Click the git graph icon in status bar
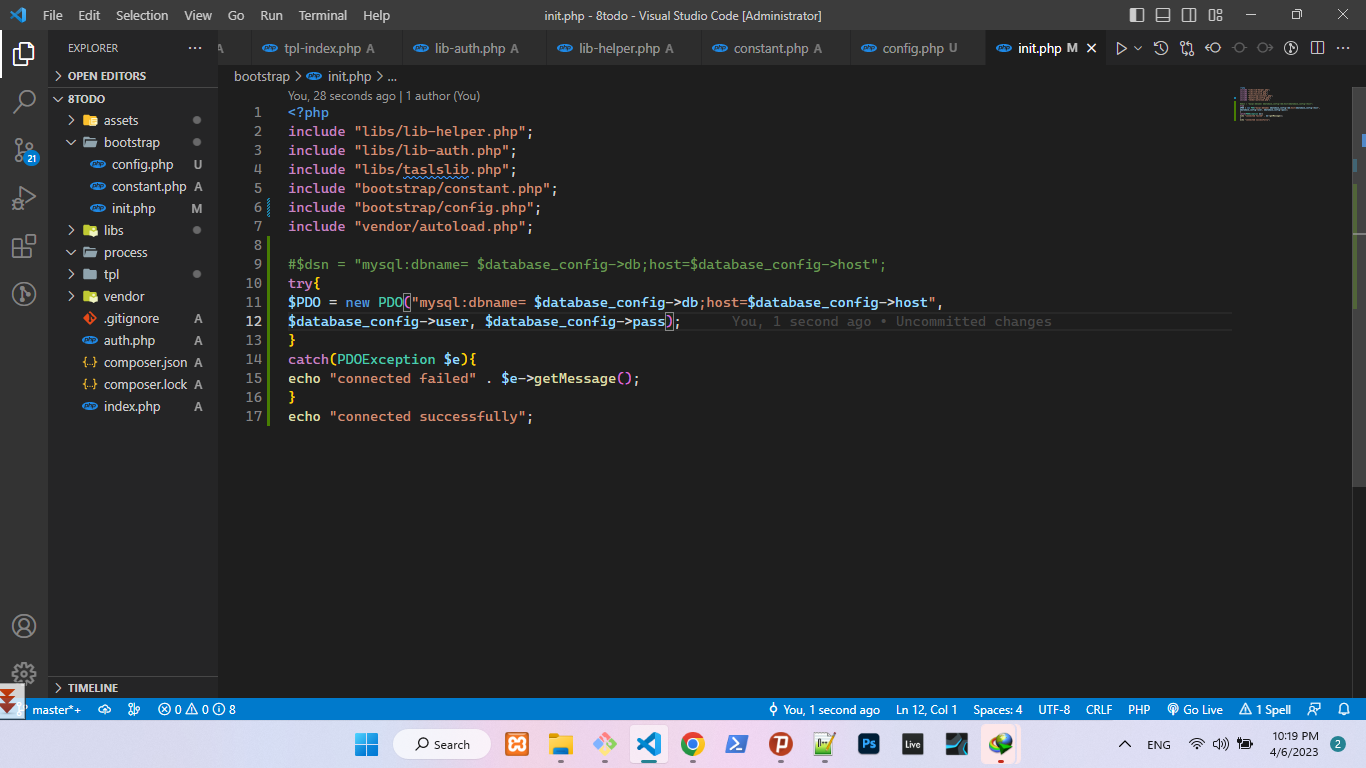 (x=134, y=709)
